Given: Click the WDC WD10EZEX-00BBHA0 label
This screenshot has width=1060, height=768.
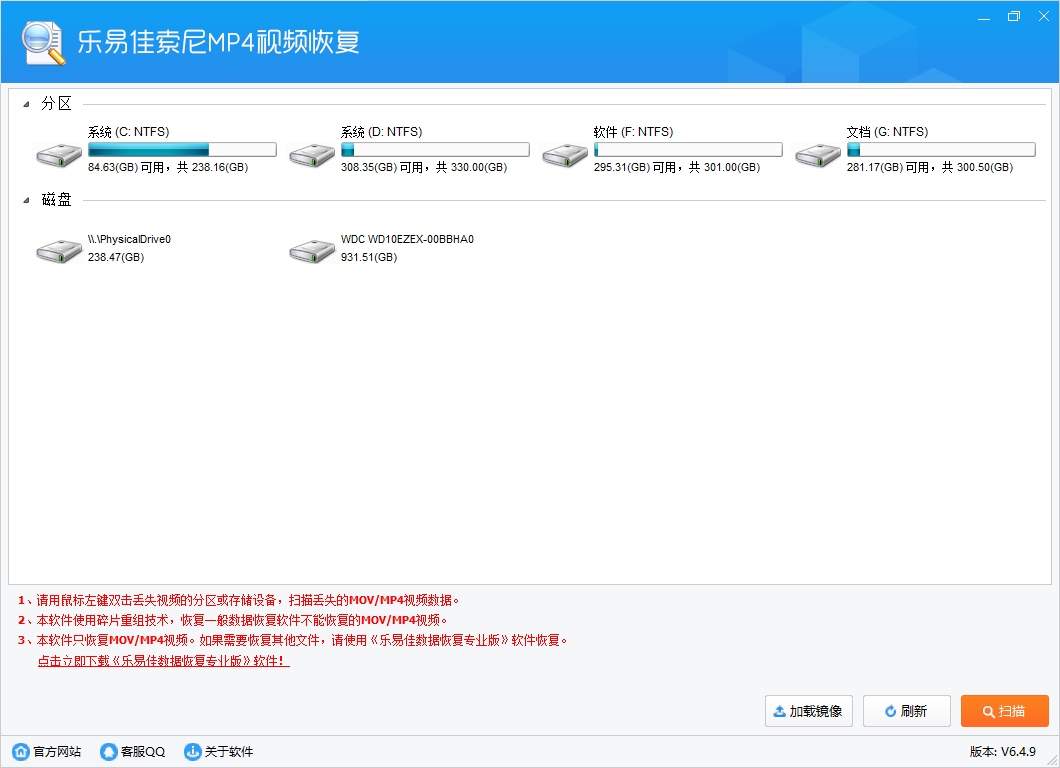Looking at the screenshot, I should click(x=407, y=239).
